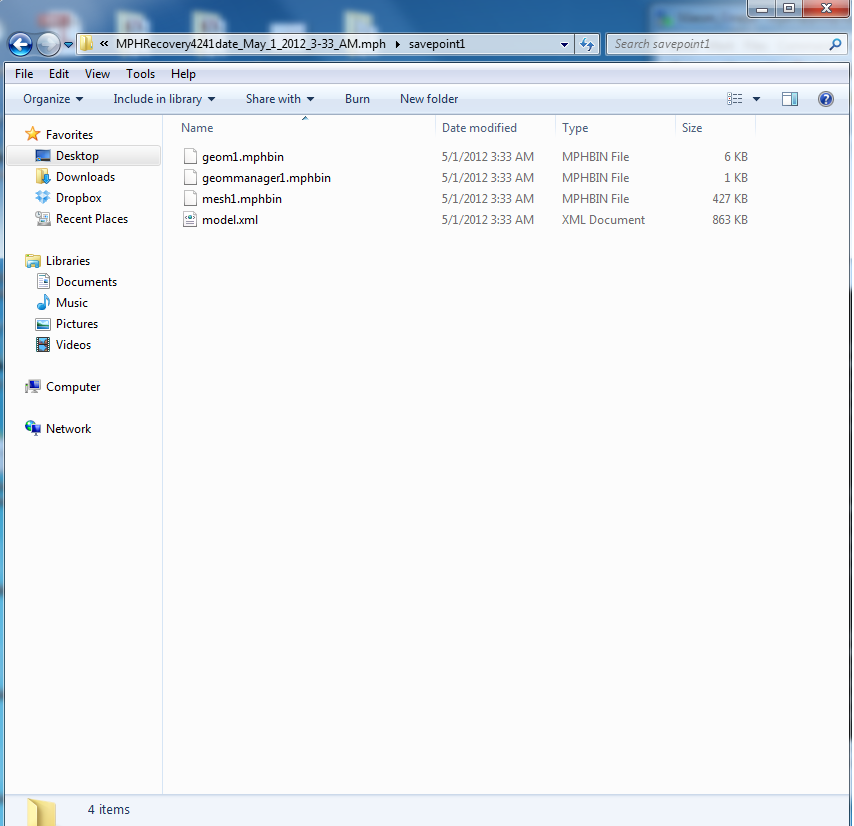854x826 pixels.
Task: Click the search magnifier icon
Action: tap(835, 44)
